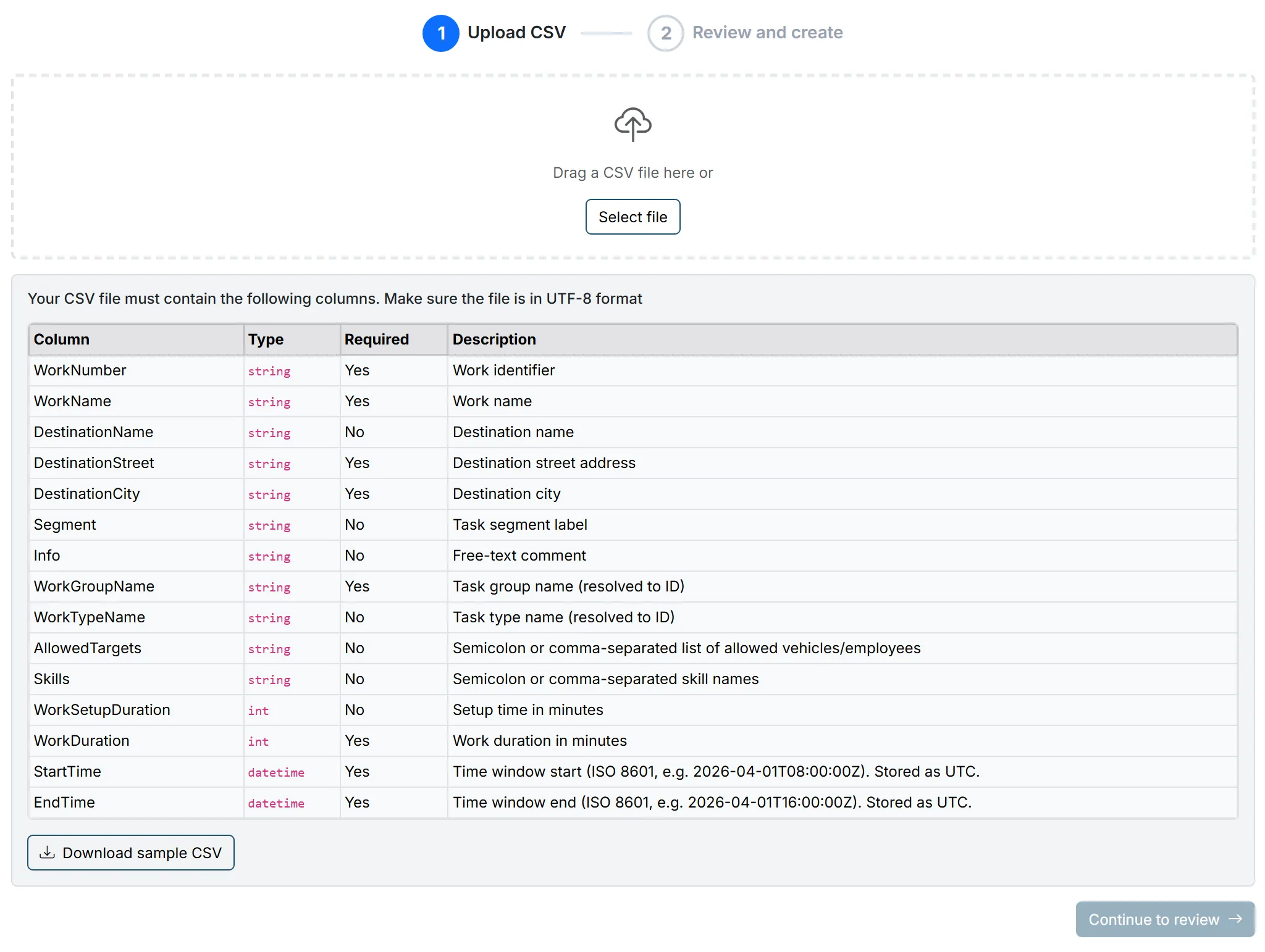This screenshot has height=952, width=1265.
Task: Click the datetime type in StartTime row
Action: point(276,772)
